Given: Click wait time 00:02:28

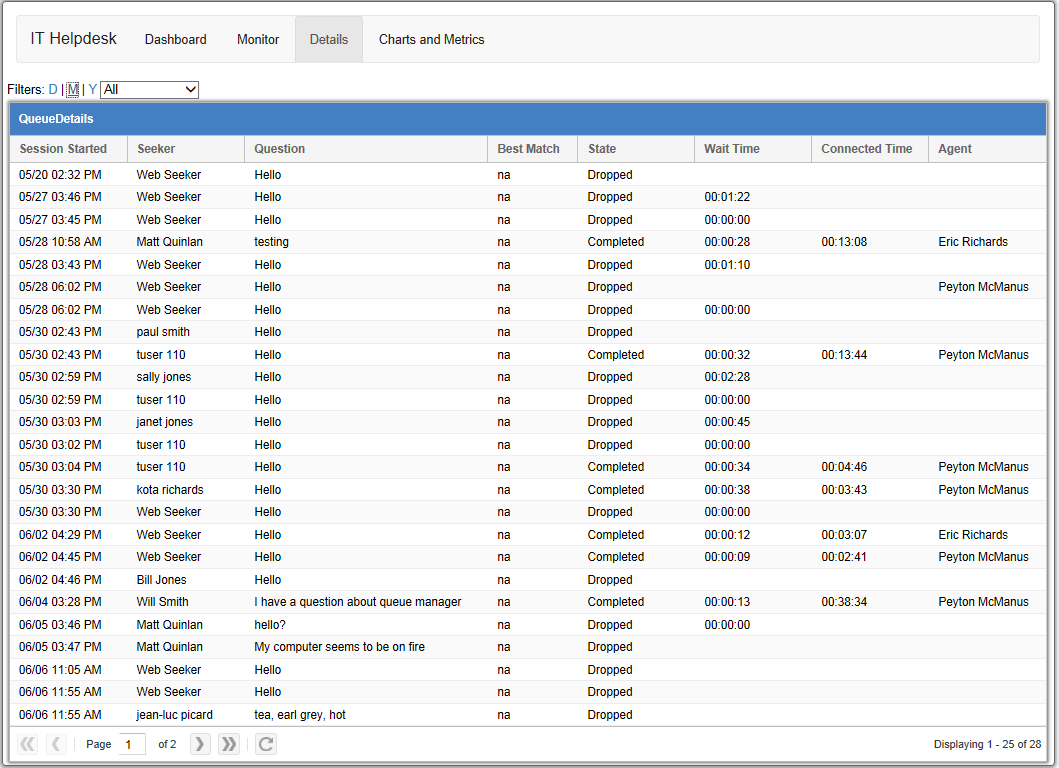Looking at the screenshot, I should 727,377.
